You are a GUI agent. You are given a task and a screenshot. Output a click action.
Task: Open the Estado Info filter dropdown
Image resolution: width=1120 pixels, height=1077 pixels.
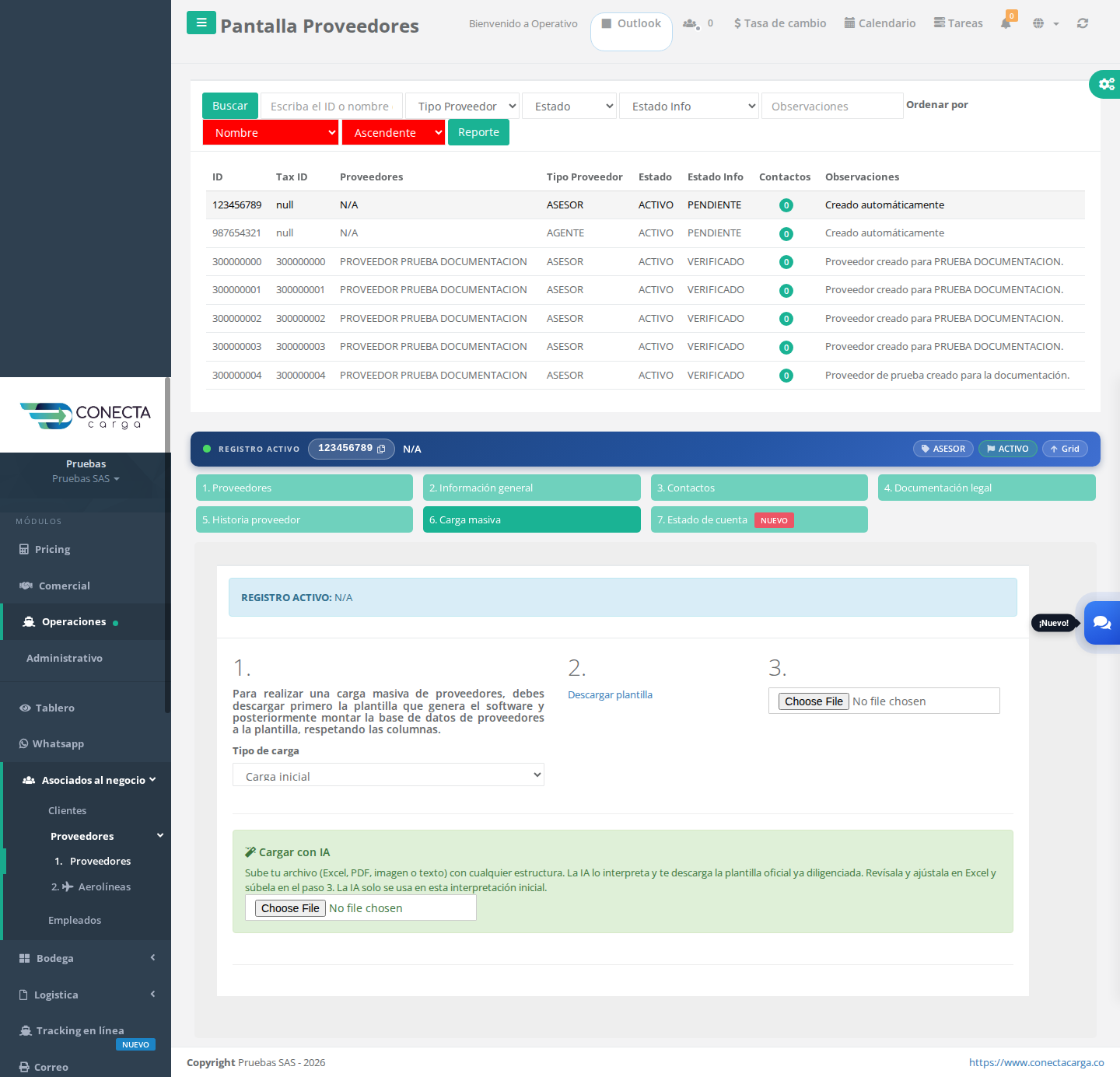[689, 106]
